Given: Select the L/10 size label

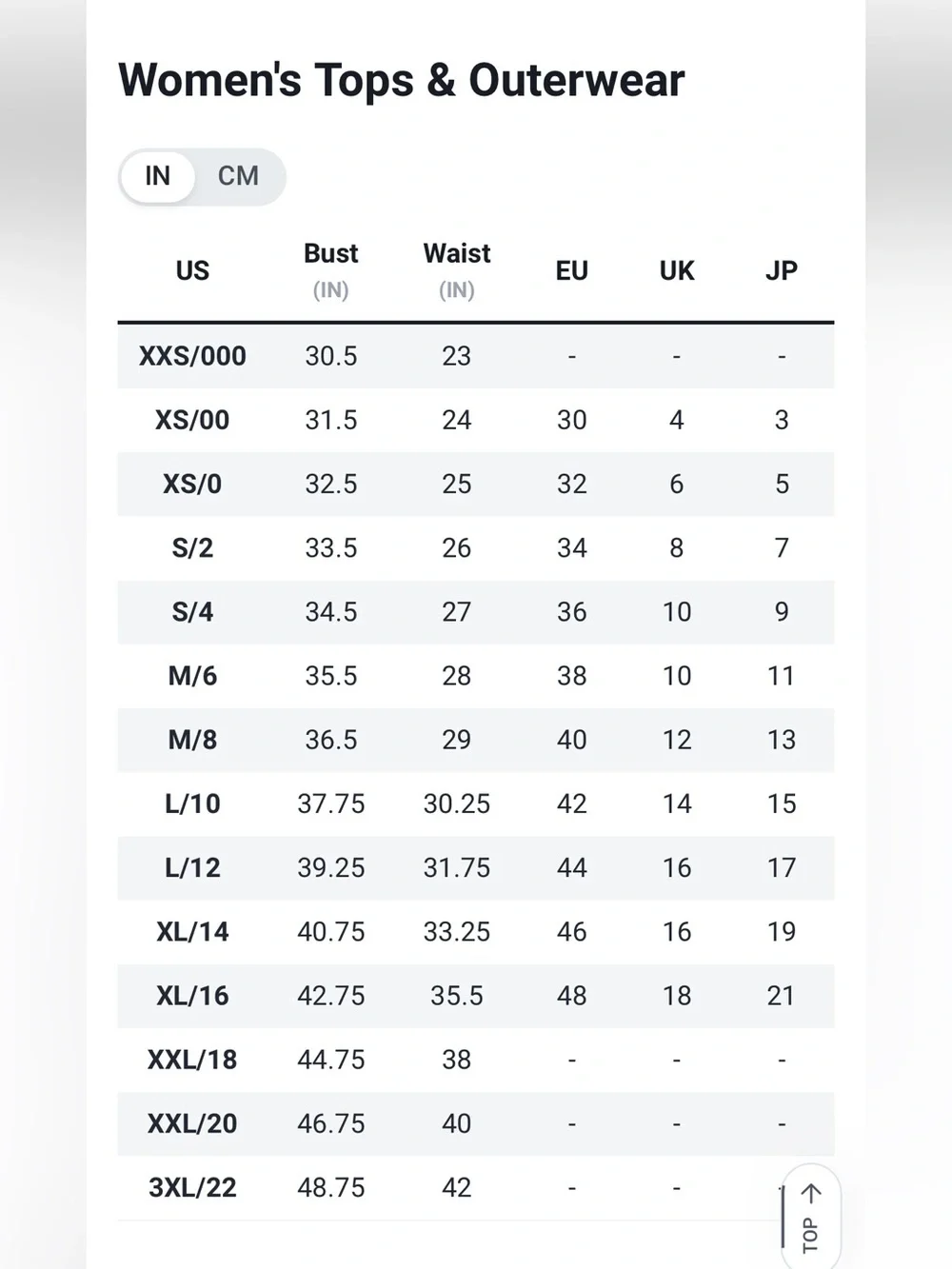Looking at the screenshot, I should (192, 803).
